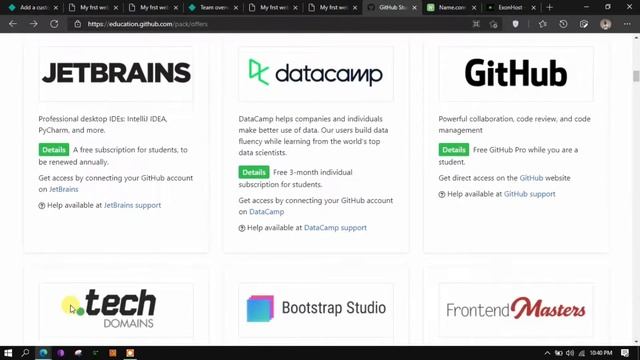Follow the GitHub website link
The height and width of the screenshot is (360, 640).
(x=531, y=178)
